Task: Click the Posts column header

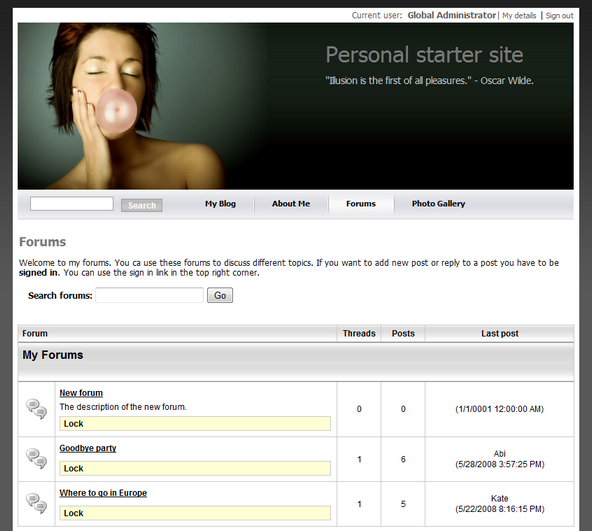Action: pyautogui.click(x=403, y=333)
